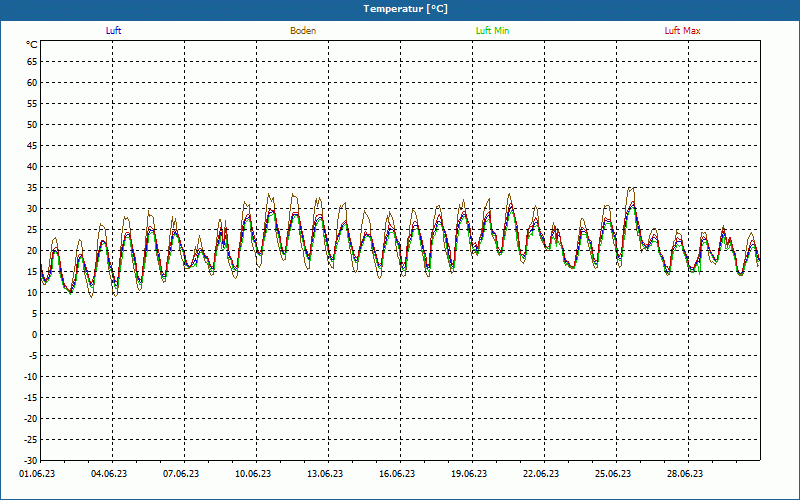
Task: Click the 07.06.23 date label
Action: (181, 474)
